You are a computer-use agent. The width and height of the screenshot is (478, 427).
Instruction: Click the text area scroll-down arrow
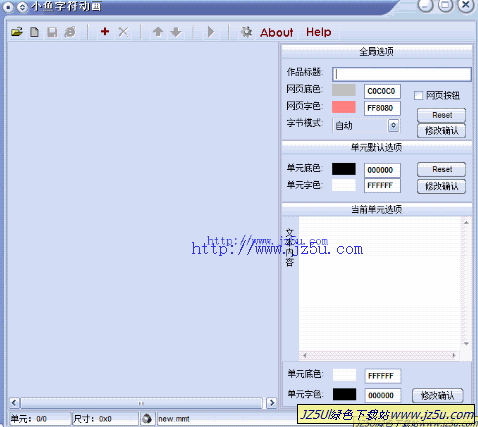466,343
